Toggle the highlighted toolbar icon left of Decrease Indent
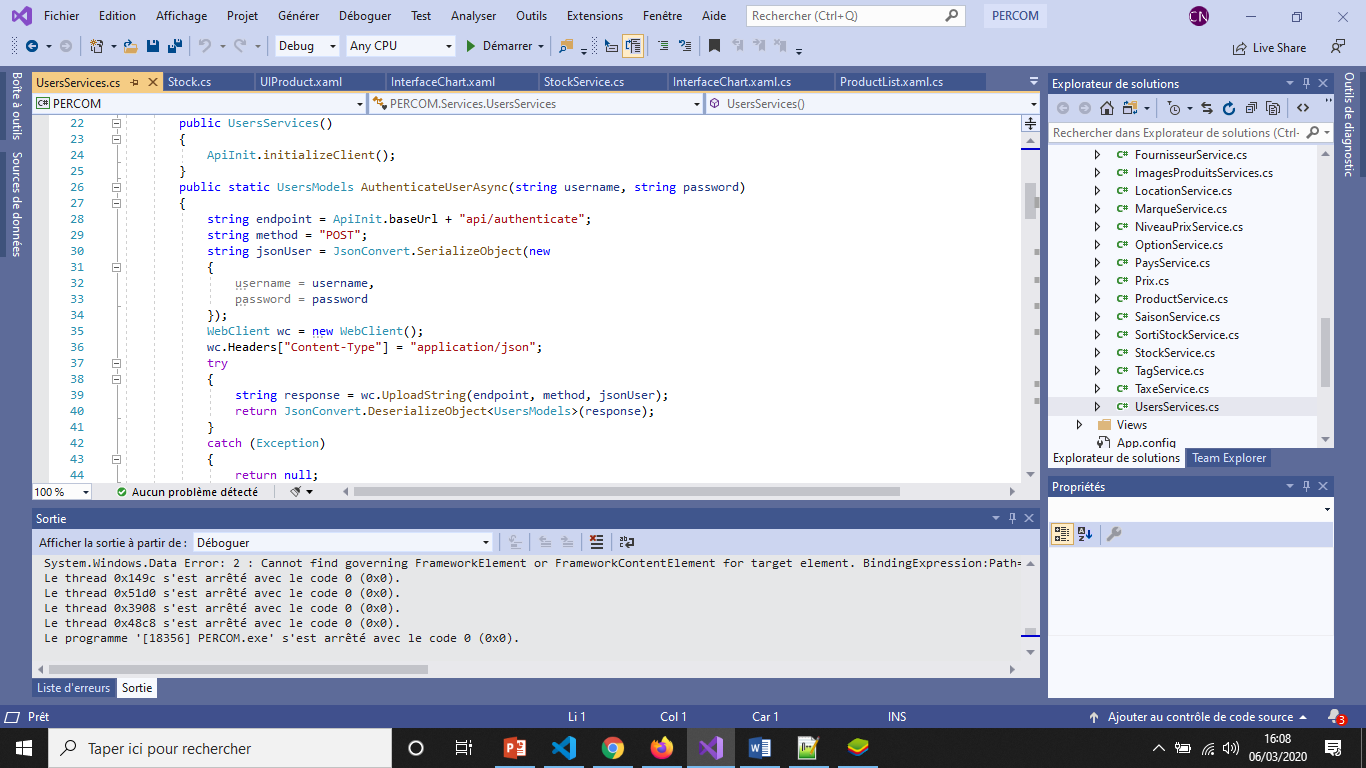1366x768 pixels. point(632,46)
